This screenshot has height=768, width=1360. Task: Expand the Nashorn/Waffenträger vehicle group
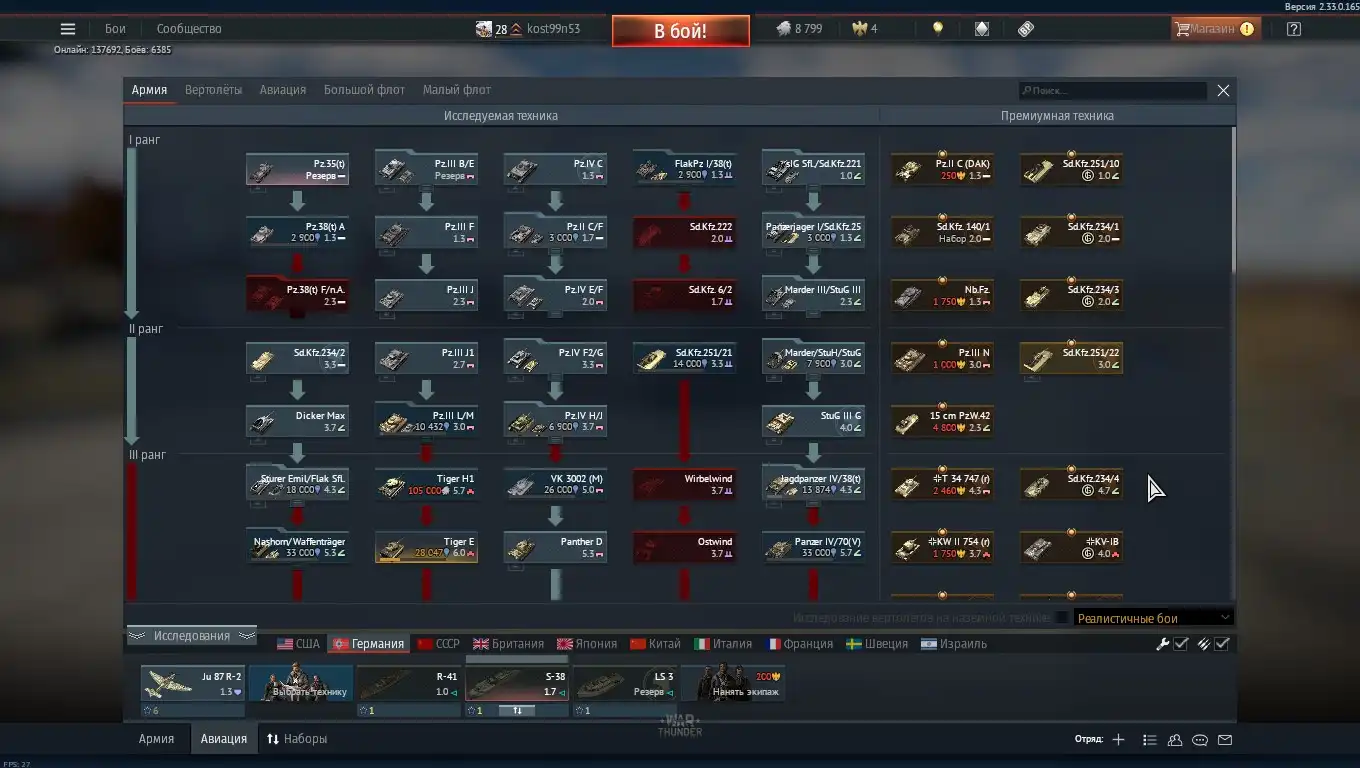click(297, 548)
